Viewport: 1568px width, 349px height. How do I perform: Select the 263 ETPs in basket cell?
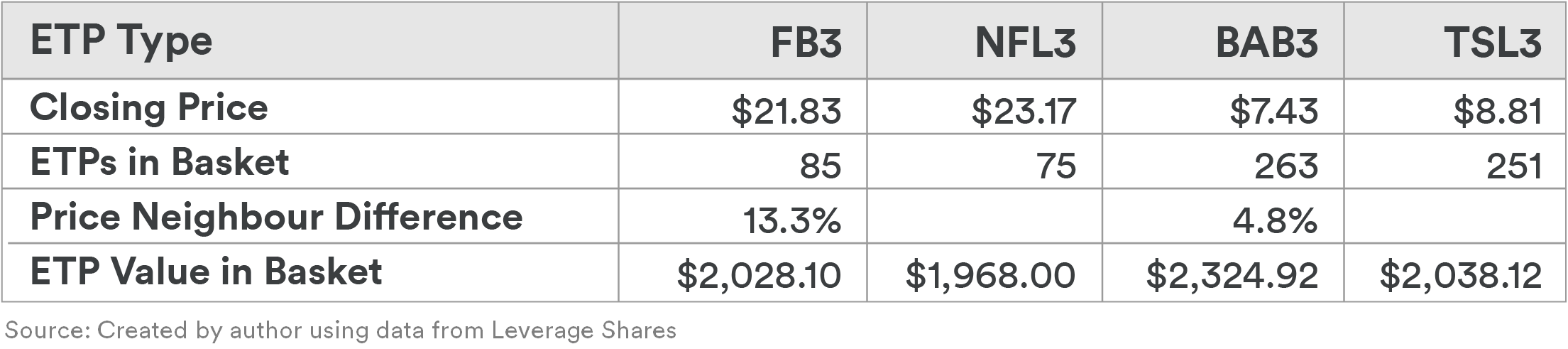[1223, 161]
